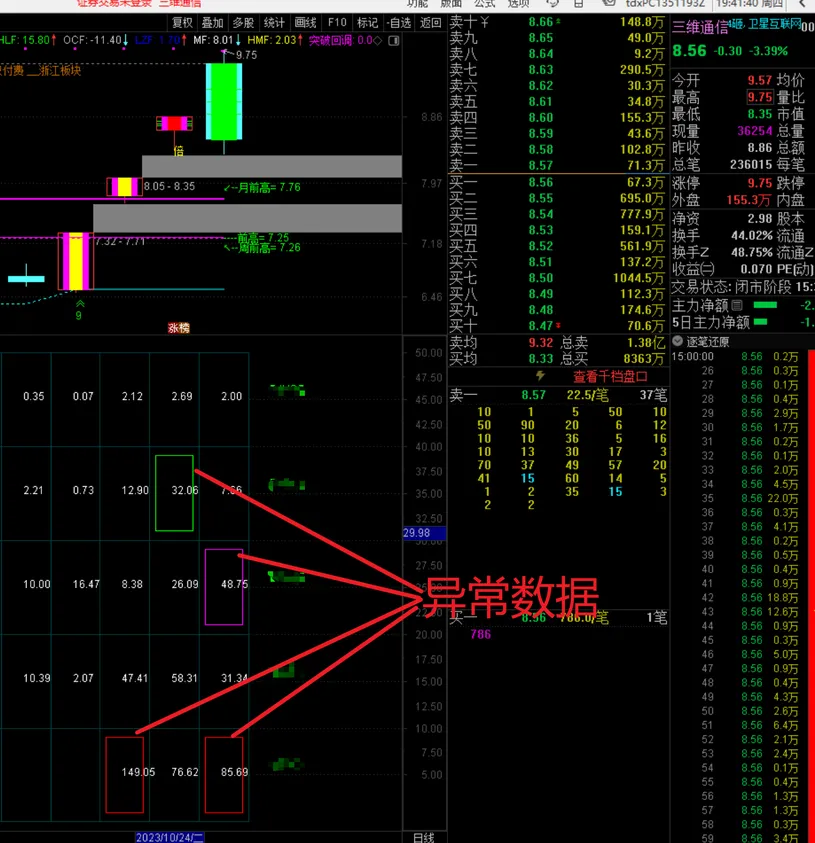The image size is (815, 843).
Task: Click the down arrow marker beside 买十 price
Action: click(x=558, y=326)
